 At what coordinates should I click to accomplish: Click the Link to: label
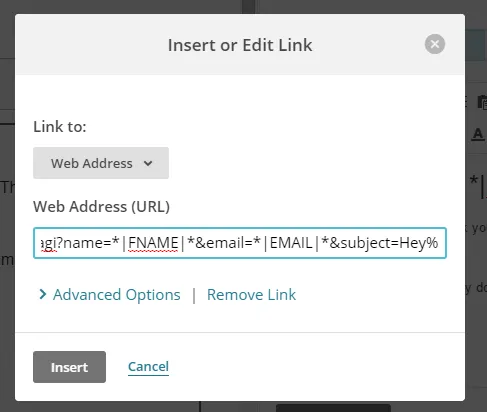(x=60, y=127)
